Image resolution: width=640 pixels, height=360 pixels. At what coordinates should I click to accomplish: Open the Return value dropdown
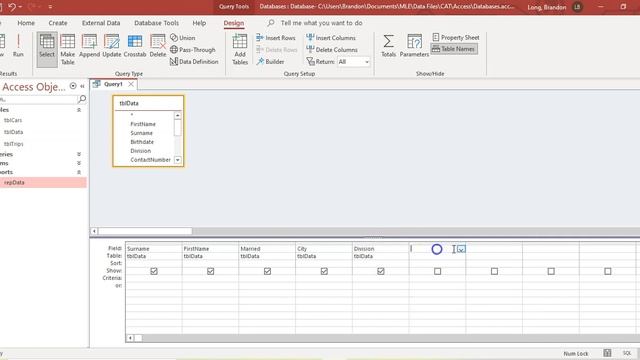click(x=367, y=62)
